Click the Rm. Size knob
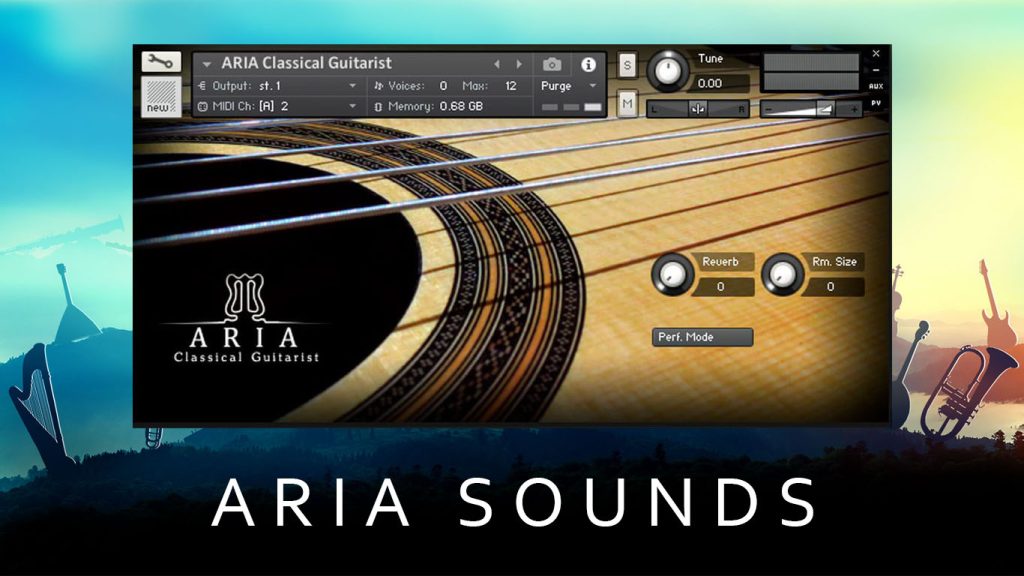 click(x=782, y=274)
